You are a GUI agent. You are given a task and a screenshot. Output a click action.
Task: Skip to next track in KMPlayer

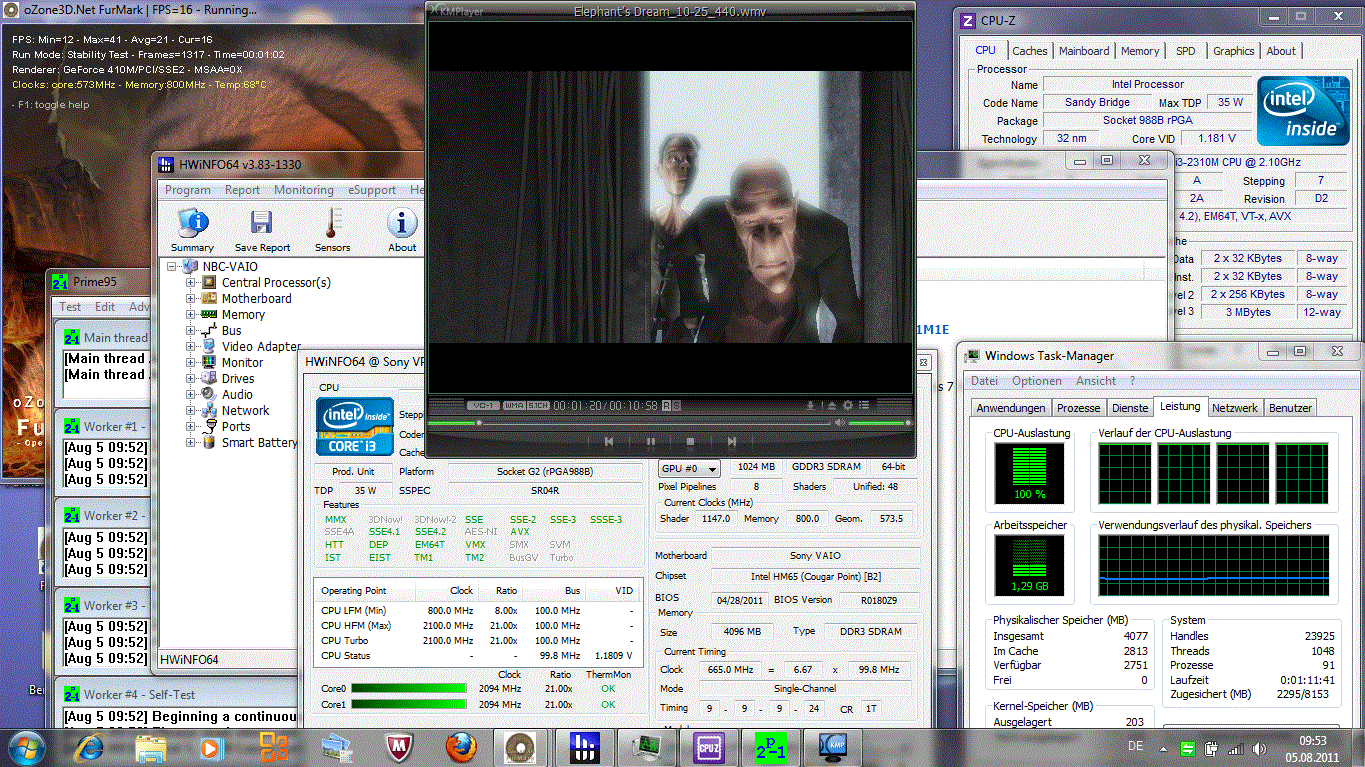[731, 441]
